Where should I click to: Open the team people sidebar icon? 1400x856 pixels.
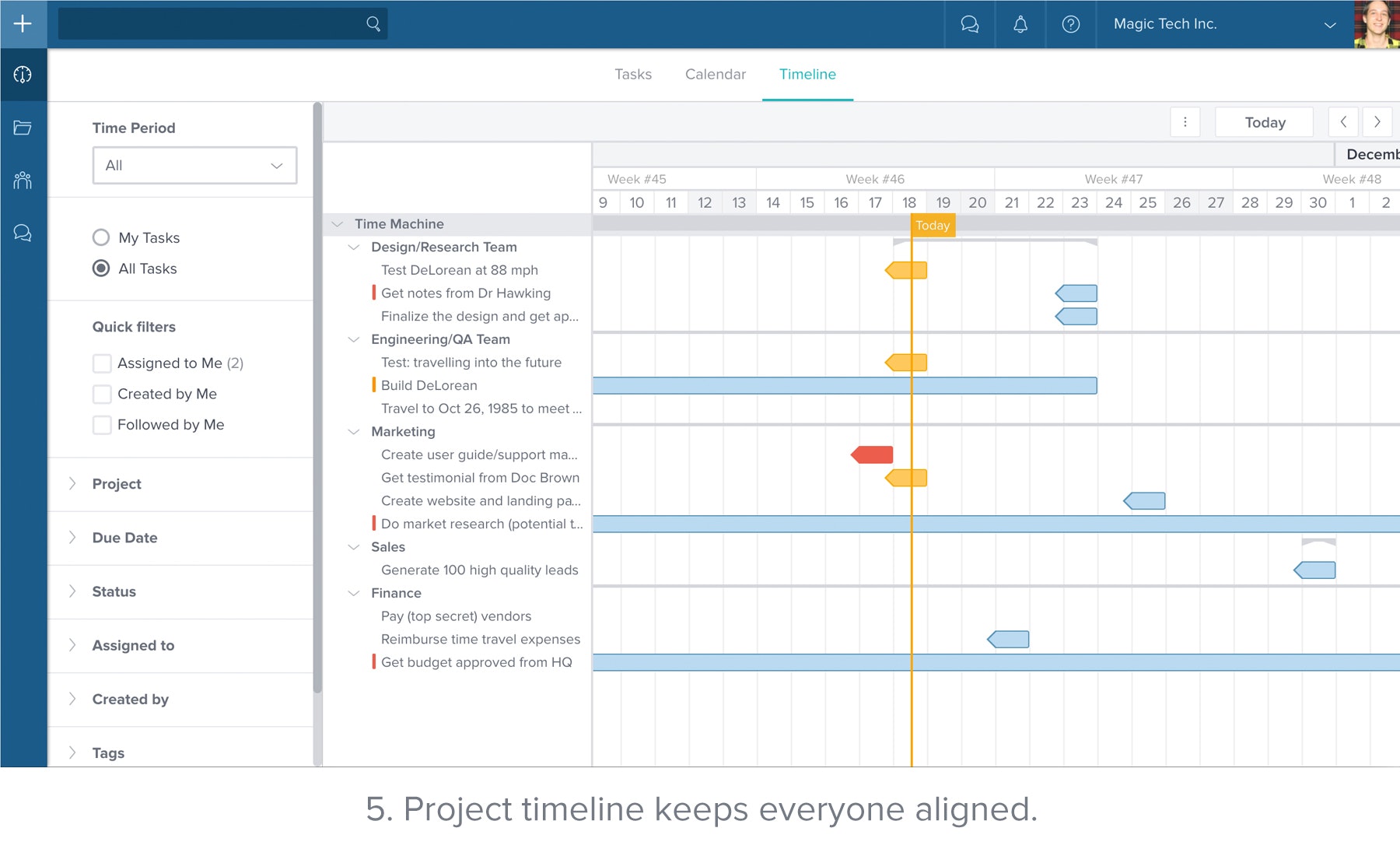(x=23, y=181)
